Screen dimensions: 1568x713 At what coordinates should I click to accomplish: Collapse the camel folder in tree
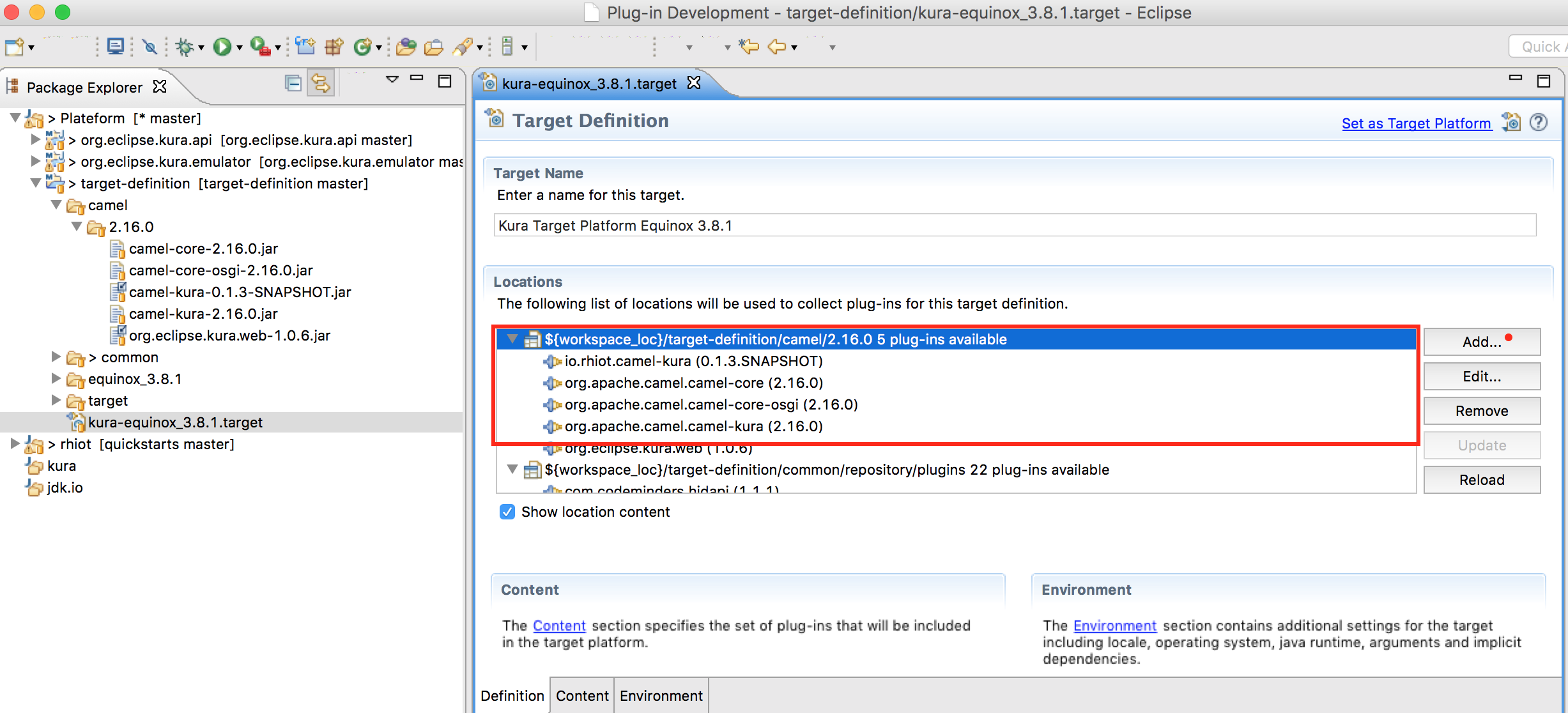pos(56,205)
